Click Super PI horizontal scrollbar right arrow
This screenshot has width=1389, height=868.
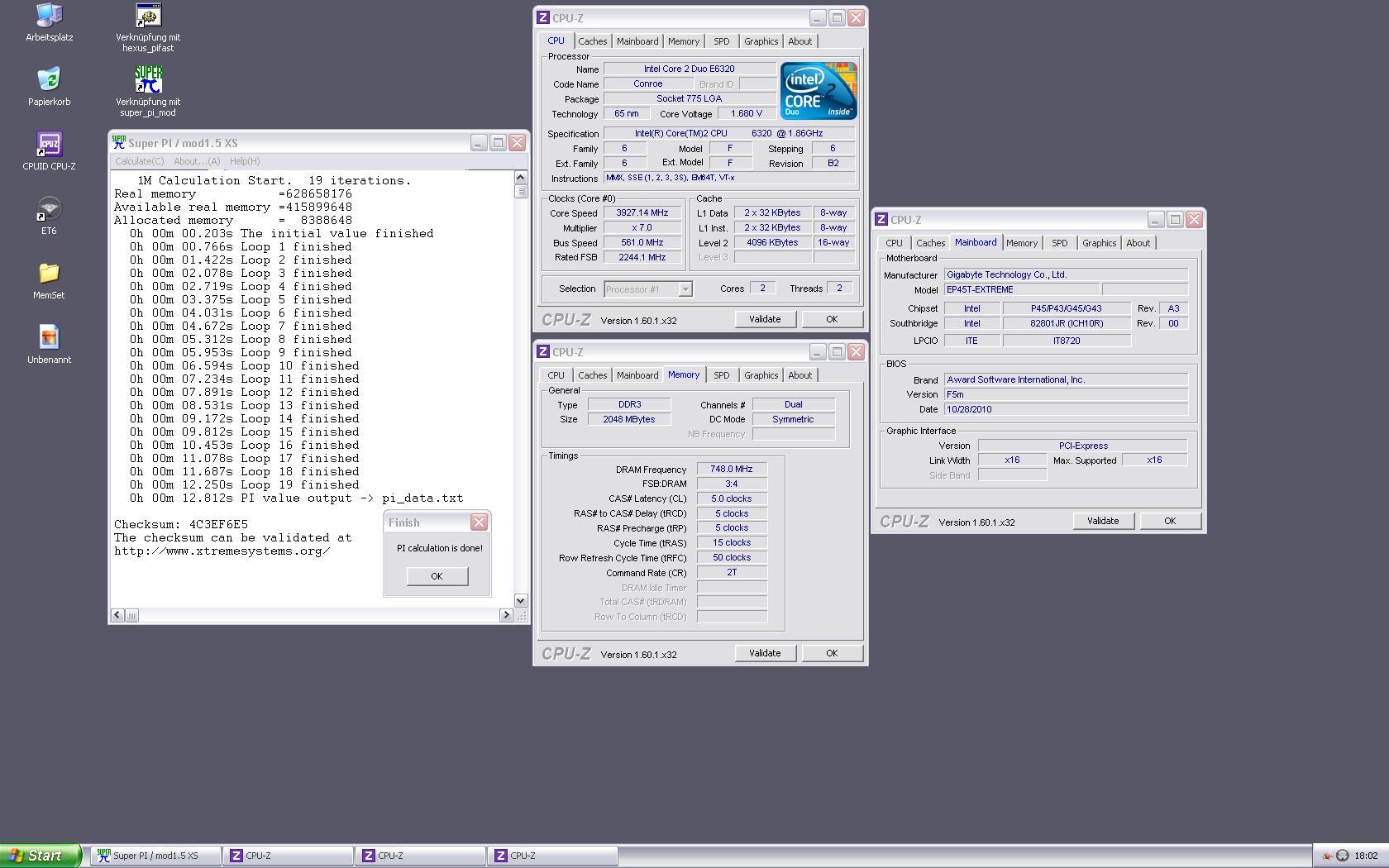(506, 615)
